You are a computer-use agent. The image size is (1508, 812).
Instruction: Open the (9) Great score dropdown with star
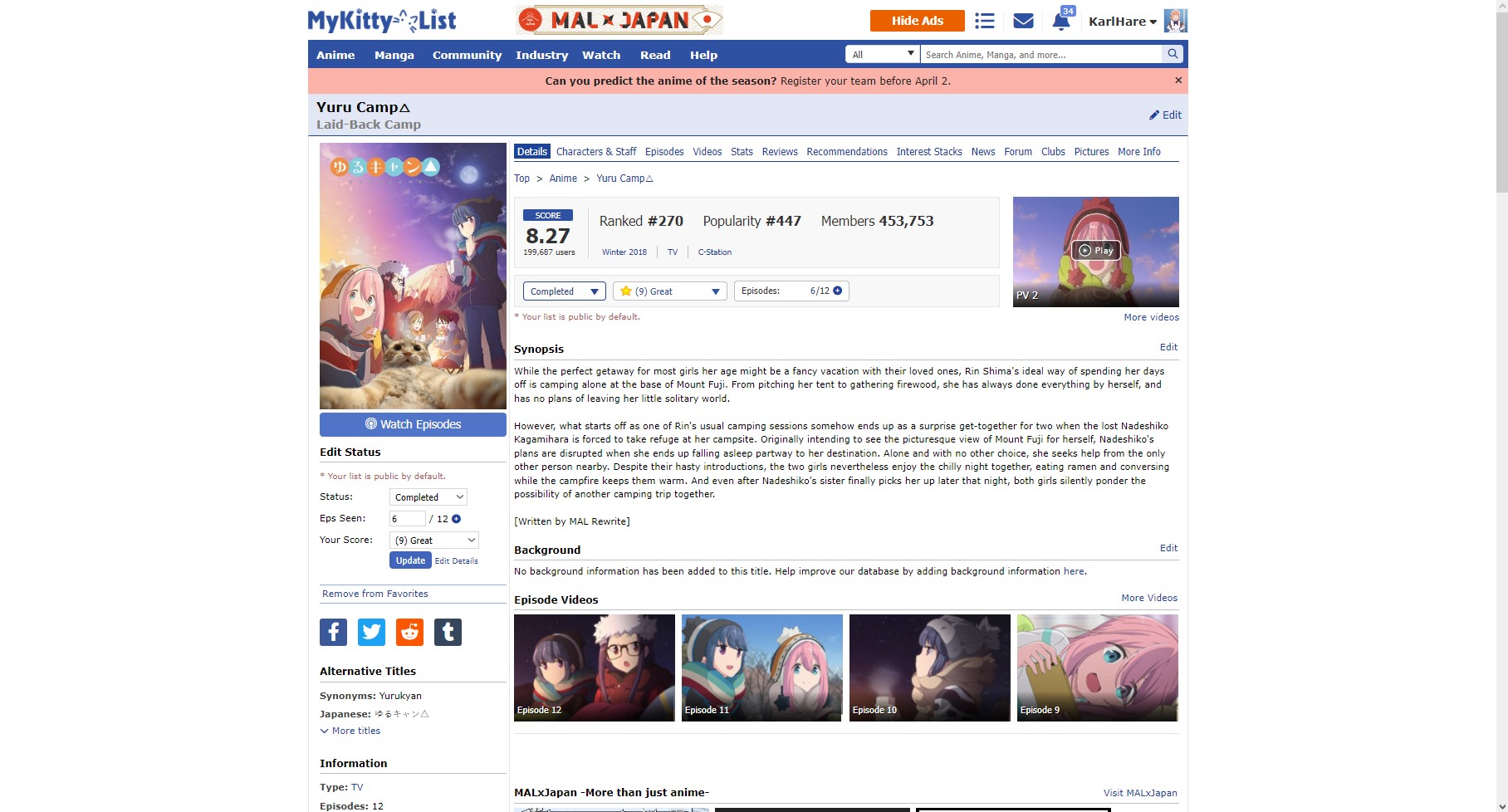pyautogui.click(x=670, y=291)
